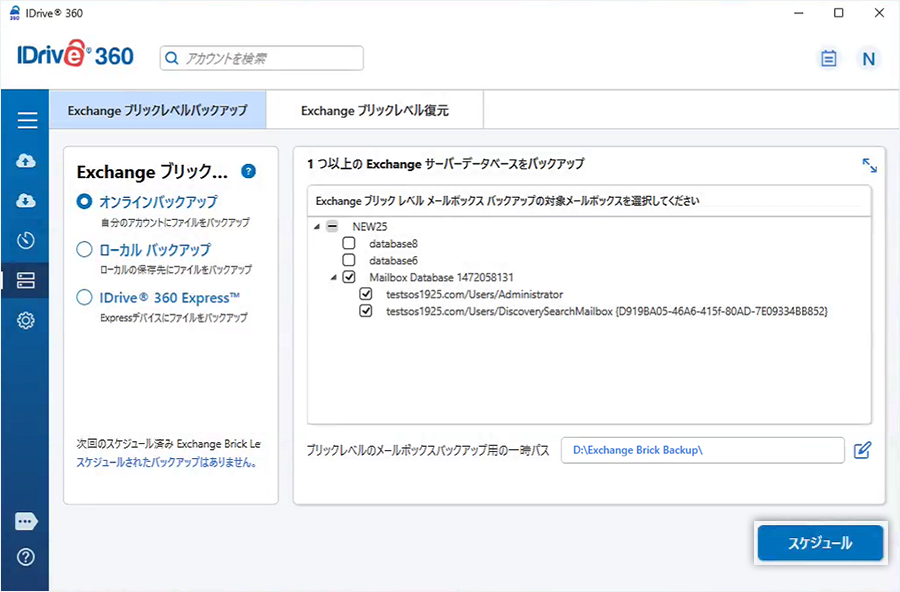Click the cloud restore download icon
This screenshot has width=900, height=592.
tap(27, 201)
